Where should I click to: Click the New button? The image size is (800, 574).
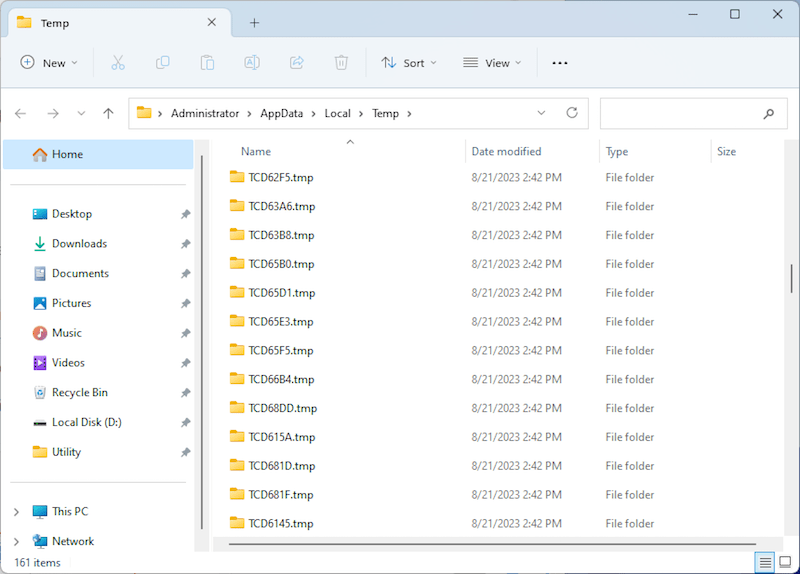[43, 63]
